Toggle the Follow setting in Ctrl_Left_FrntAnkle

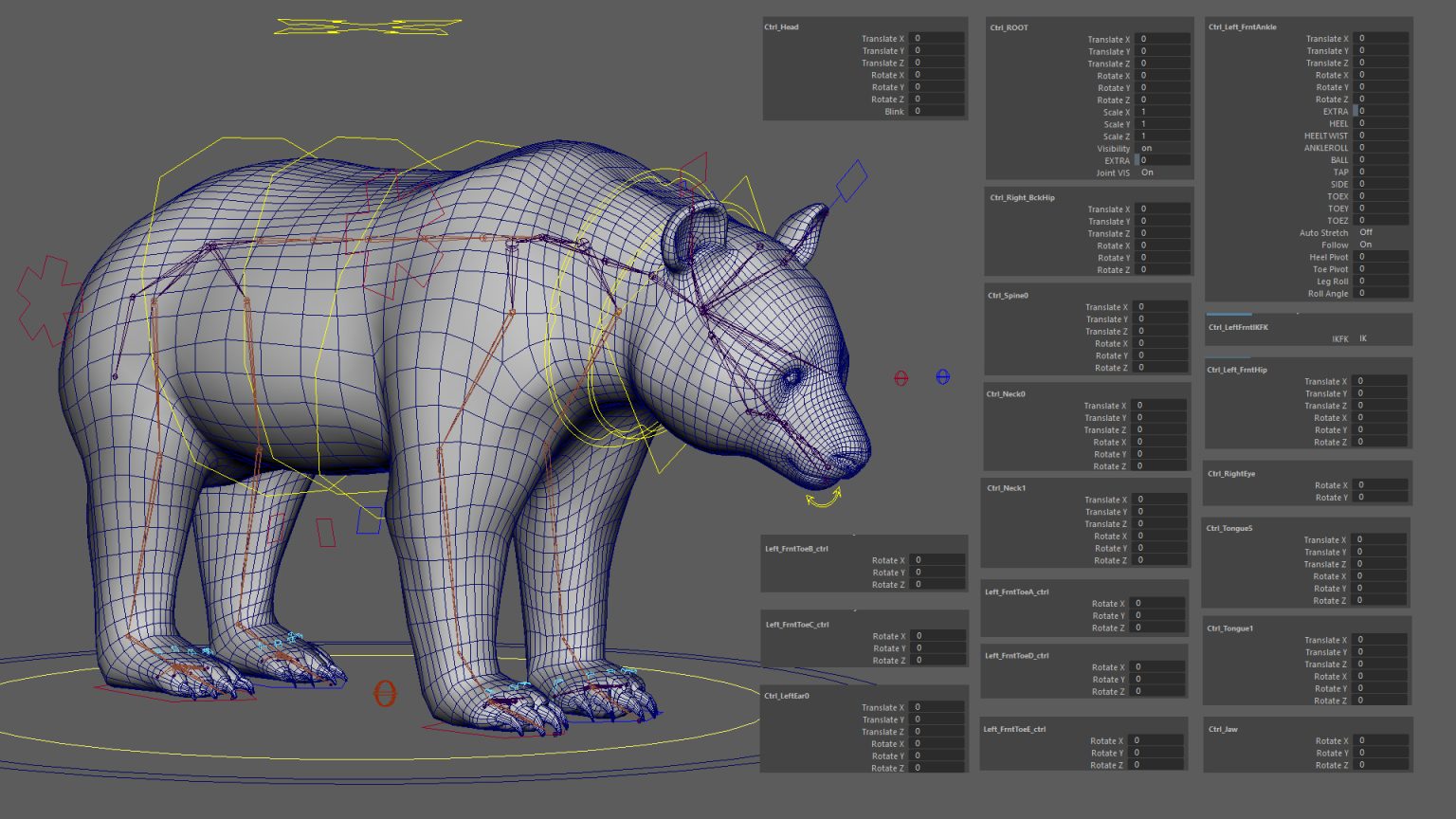(x=1365, y=245)
